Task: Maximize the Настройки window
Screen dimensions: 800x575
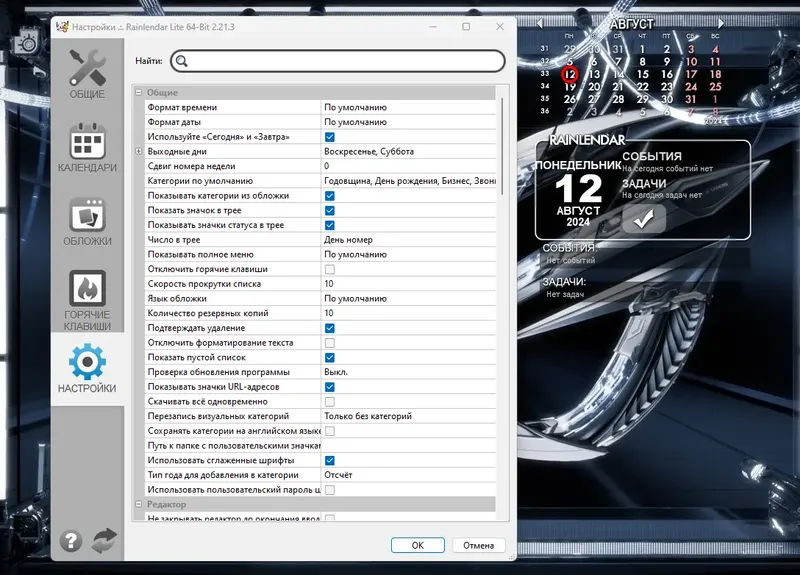Action: [466, 27]
